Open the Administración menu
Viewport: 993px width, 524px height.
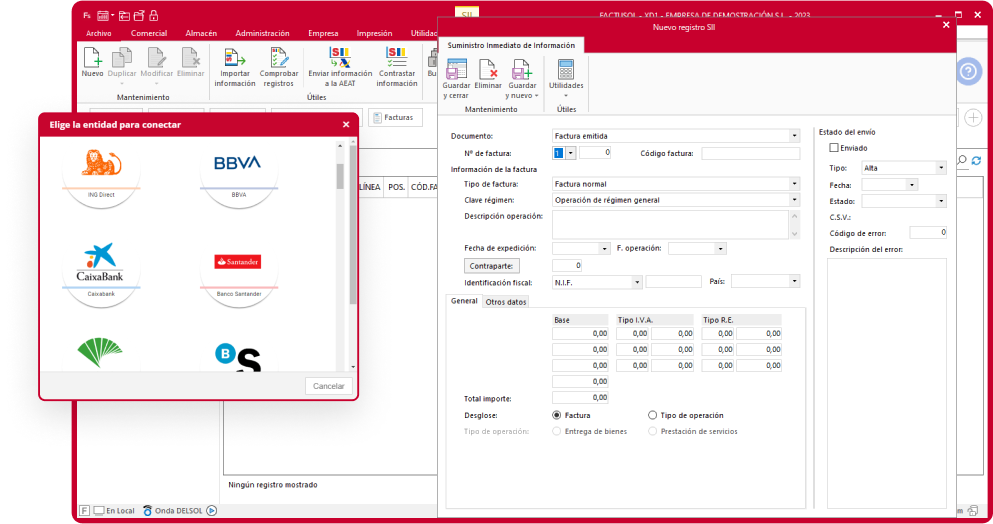pyautogui.click(x=262, y=33)
